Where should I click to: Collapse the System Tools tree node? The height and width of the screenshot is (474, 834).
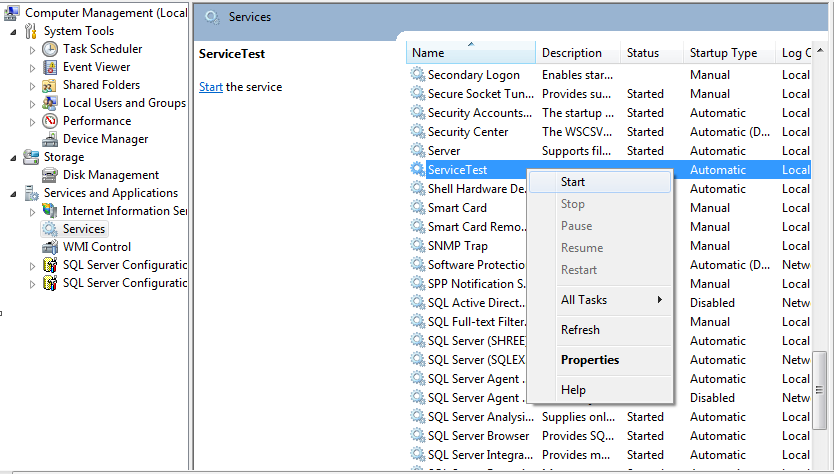pos(13,32)
